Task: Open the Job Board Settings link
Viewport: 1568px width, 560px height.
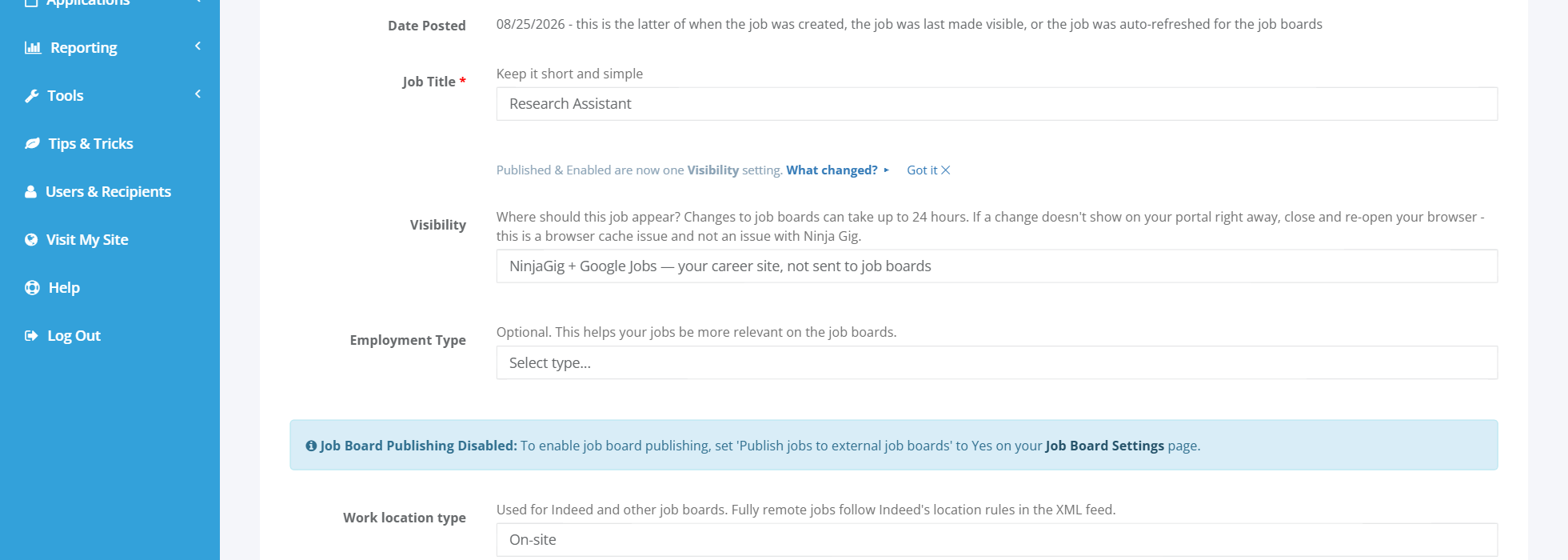Action: tap(1104, 446)
